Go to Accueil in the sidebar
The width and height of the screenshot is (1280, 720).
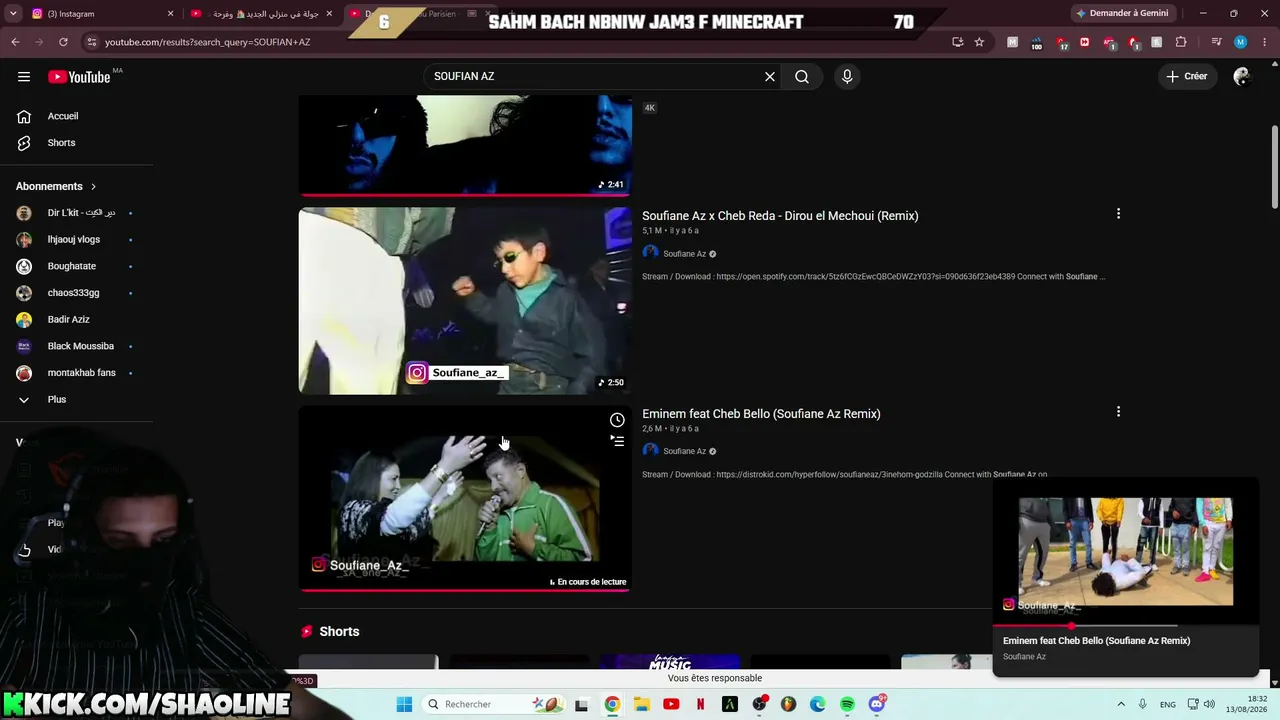point(63,116)
